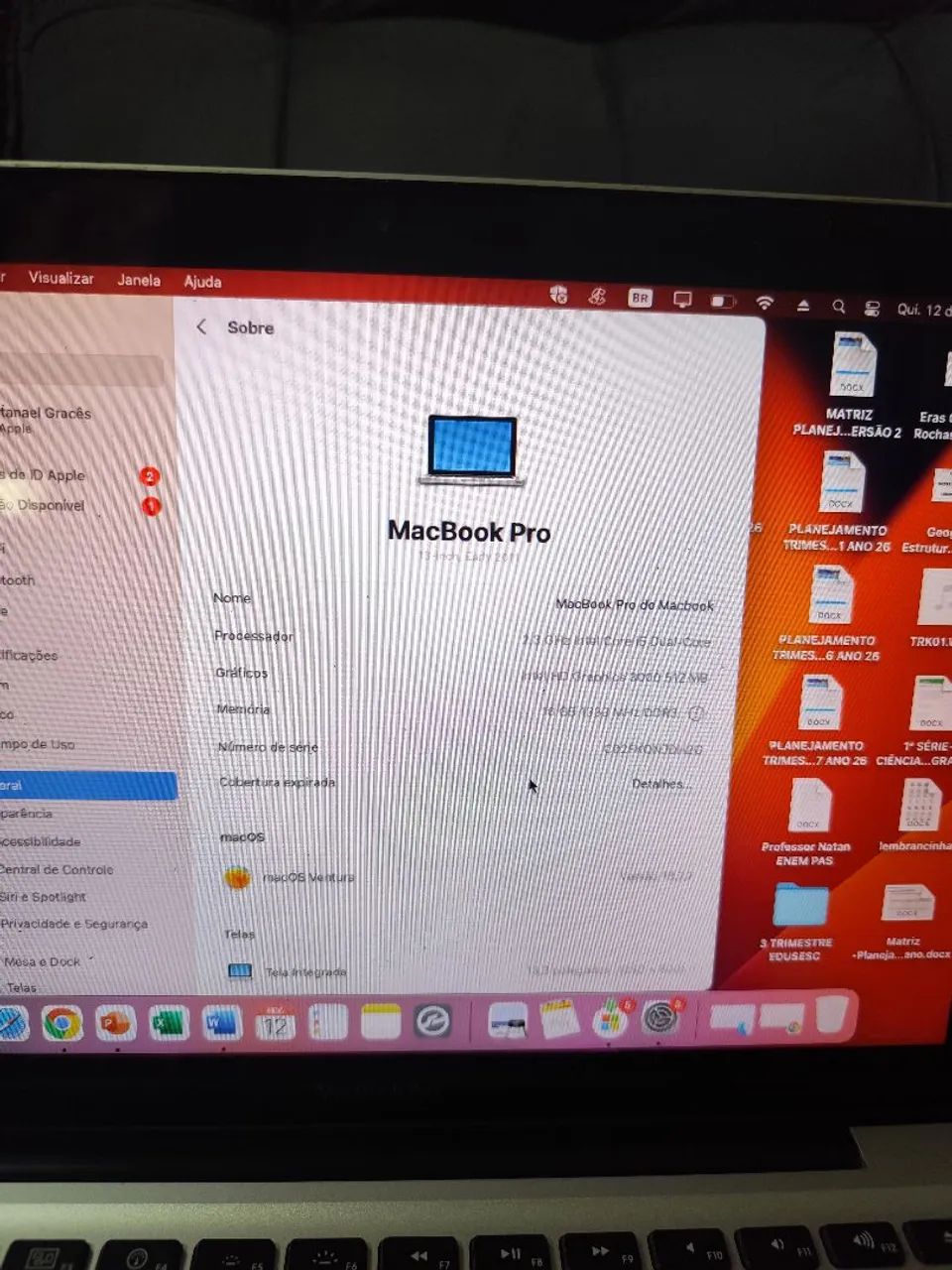
Task: Click the macOS Ventura icon in About panel
Action: point(238,877)
